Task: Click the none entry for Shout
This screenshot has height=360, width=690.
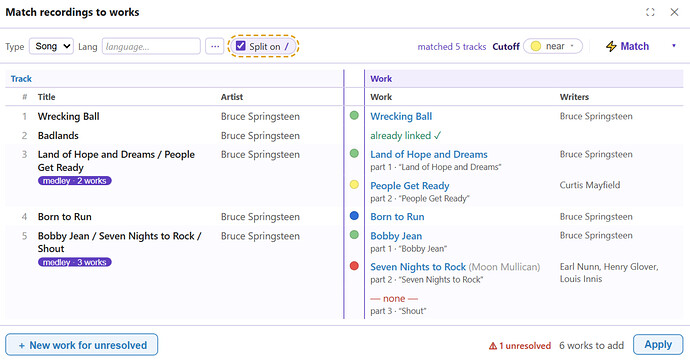Action: [x=394, y=298]
